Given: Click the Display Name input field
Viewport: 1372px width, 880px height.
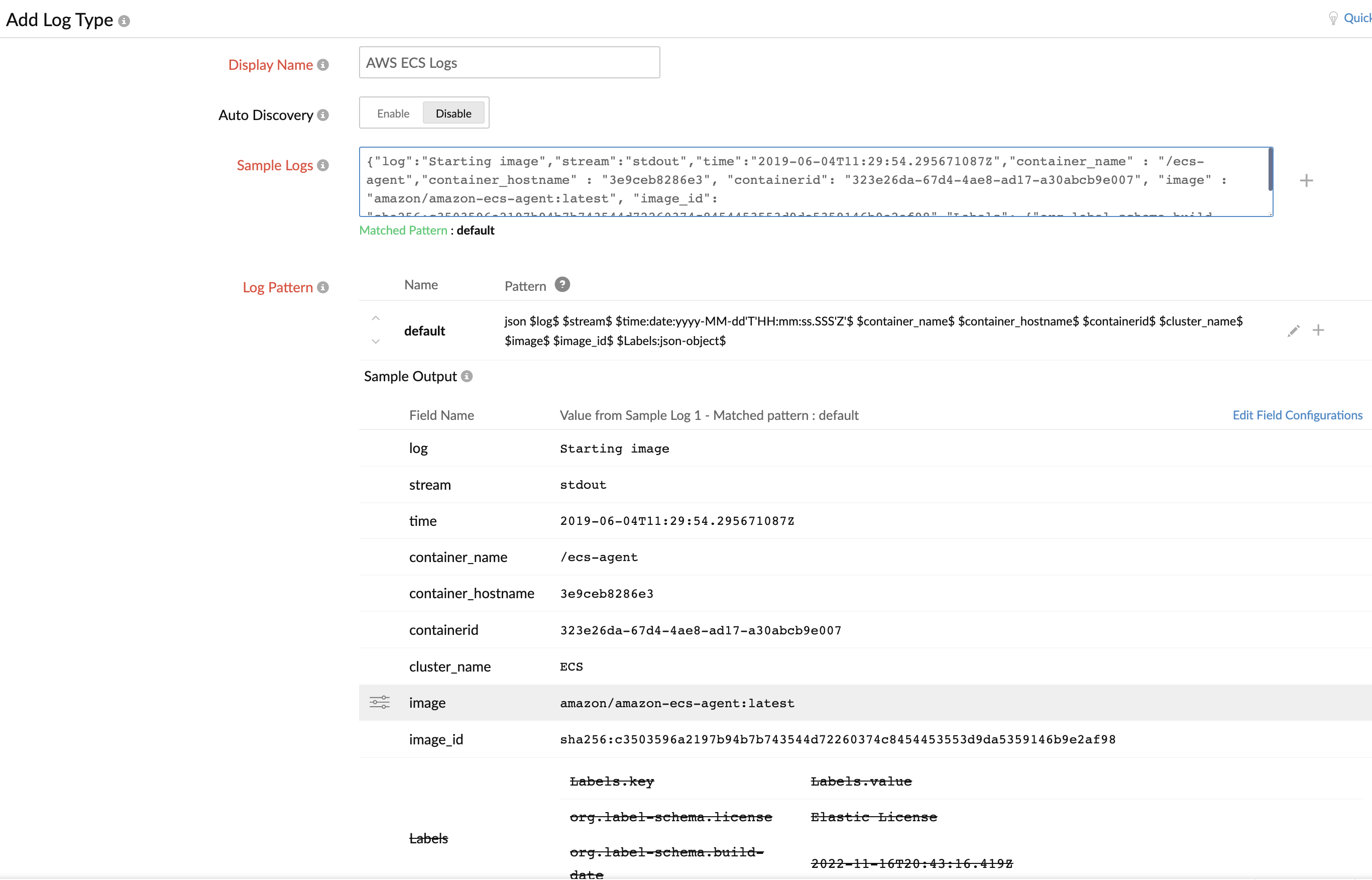Looking at the screenshot, I should (509, 63).
